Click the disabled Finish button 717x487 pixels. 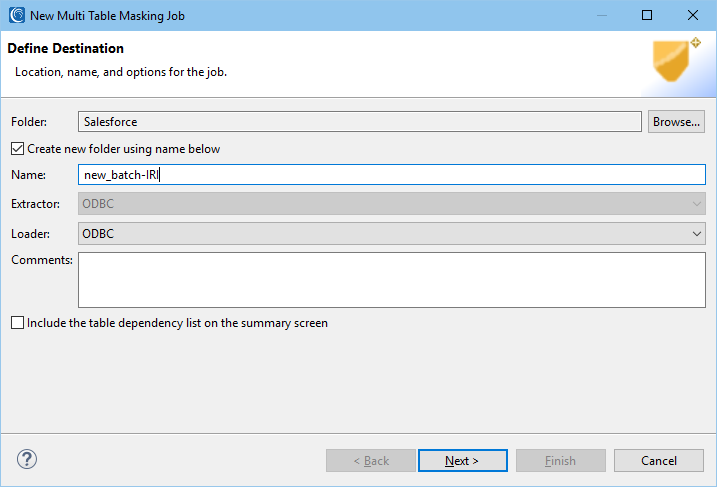tap(561, 460)
